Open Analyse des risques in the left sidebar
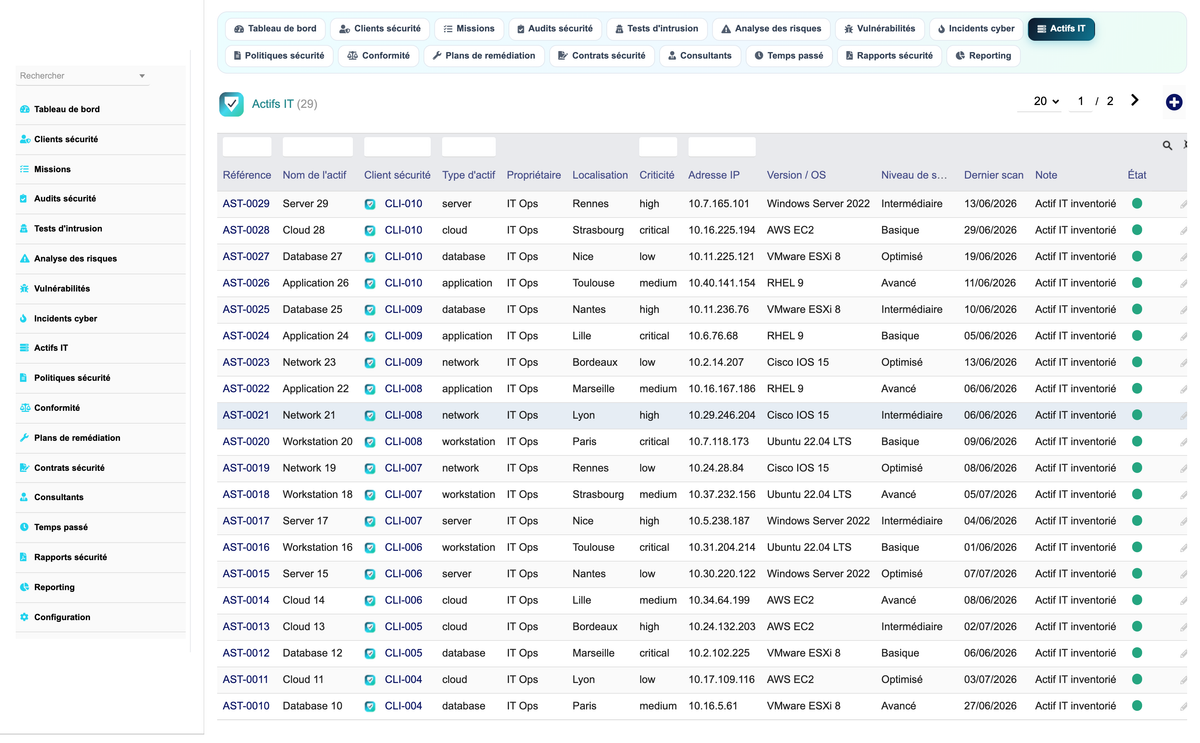 pos(75,259)
